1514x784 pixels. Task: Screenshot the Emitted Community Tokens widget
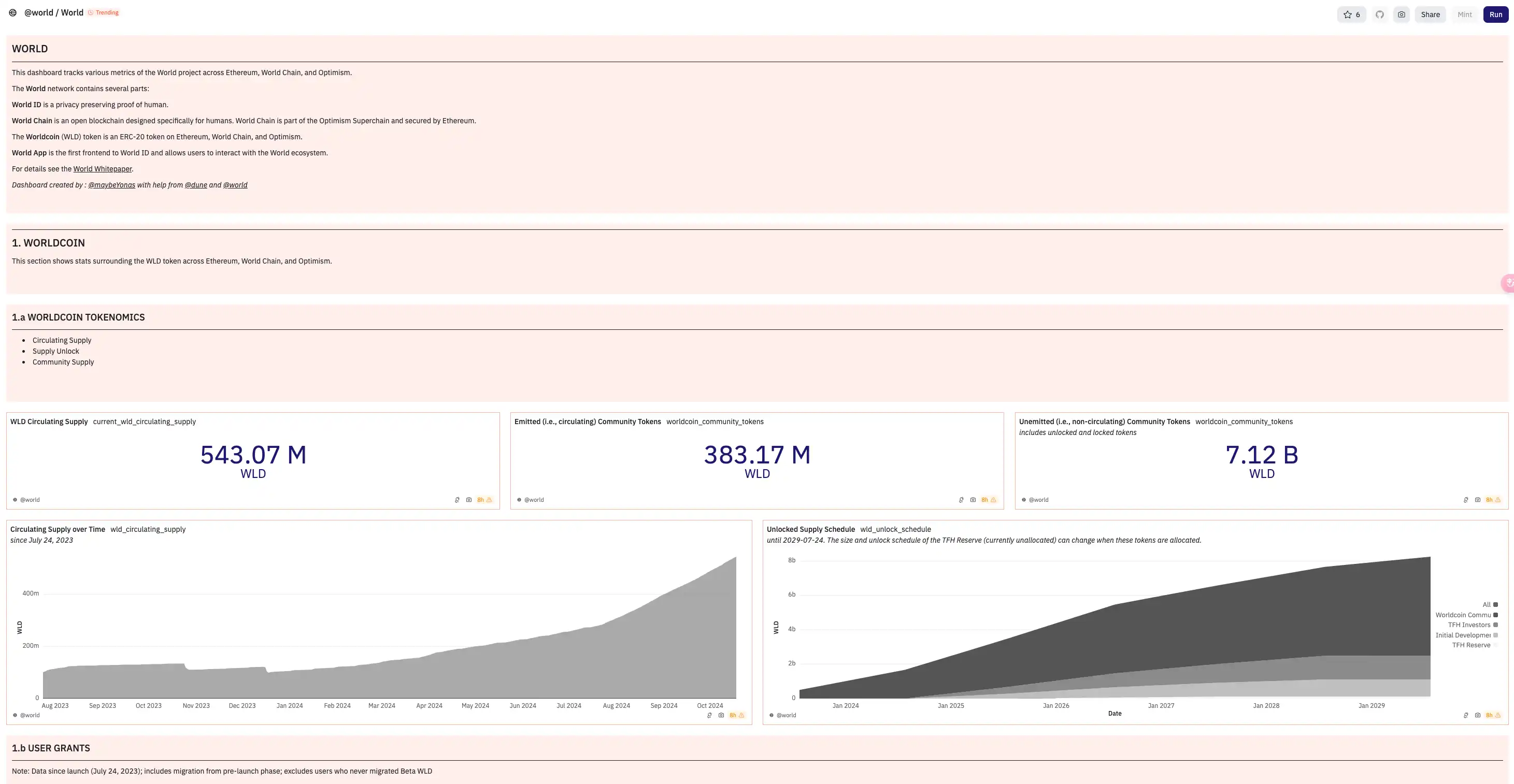[973, 500]
